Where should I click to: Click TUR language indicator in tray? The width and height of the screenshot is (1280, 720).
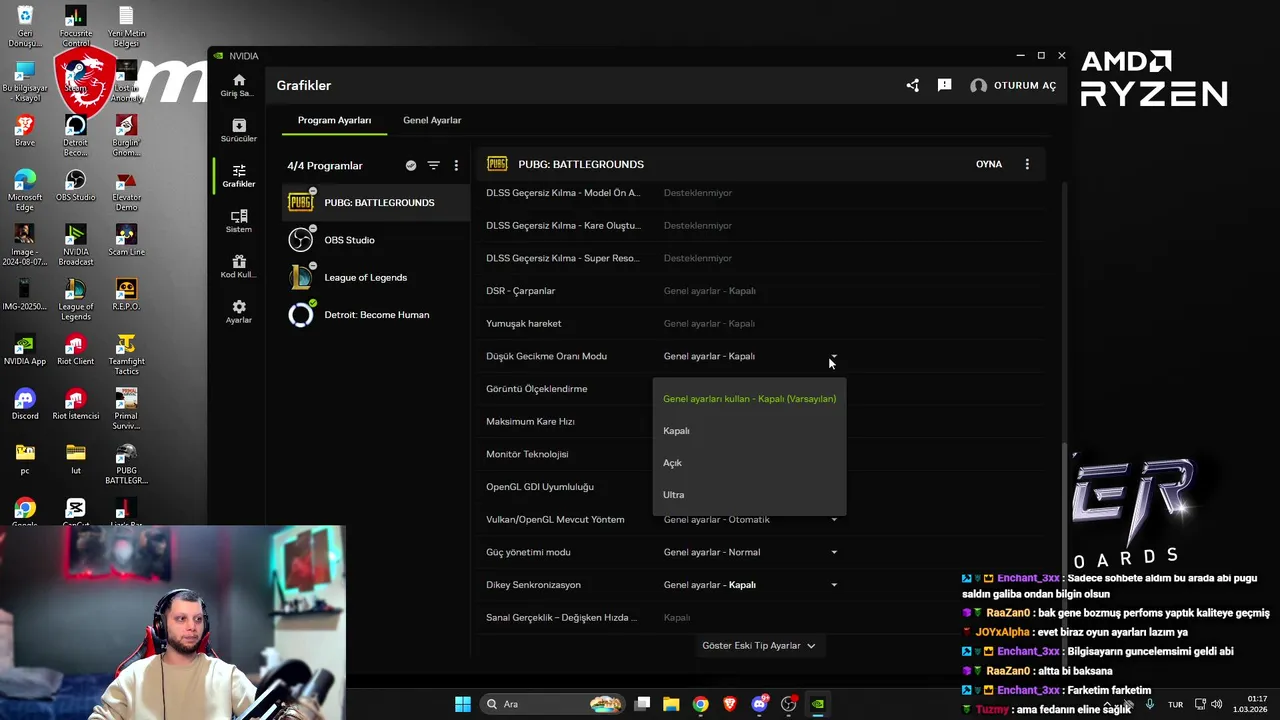click(1176, 704)
